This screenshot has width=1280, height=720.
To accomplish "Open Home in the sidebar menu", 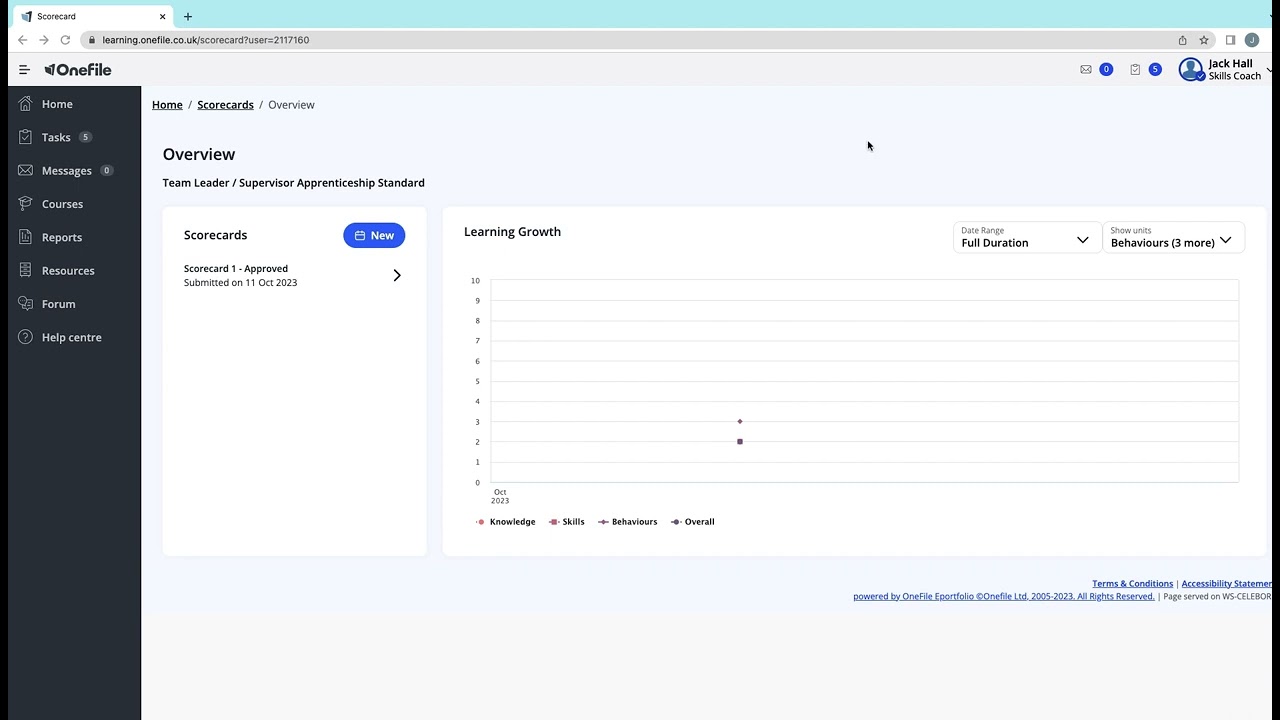I will [57, 104].
